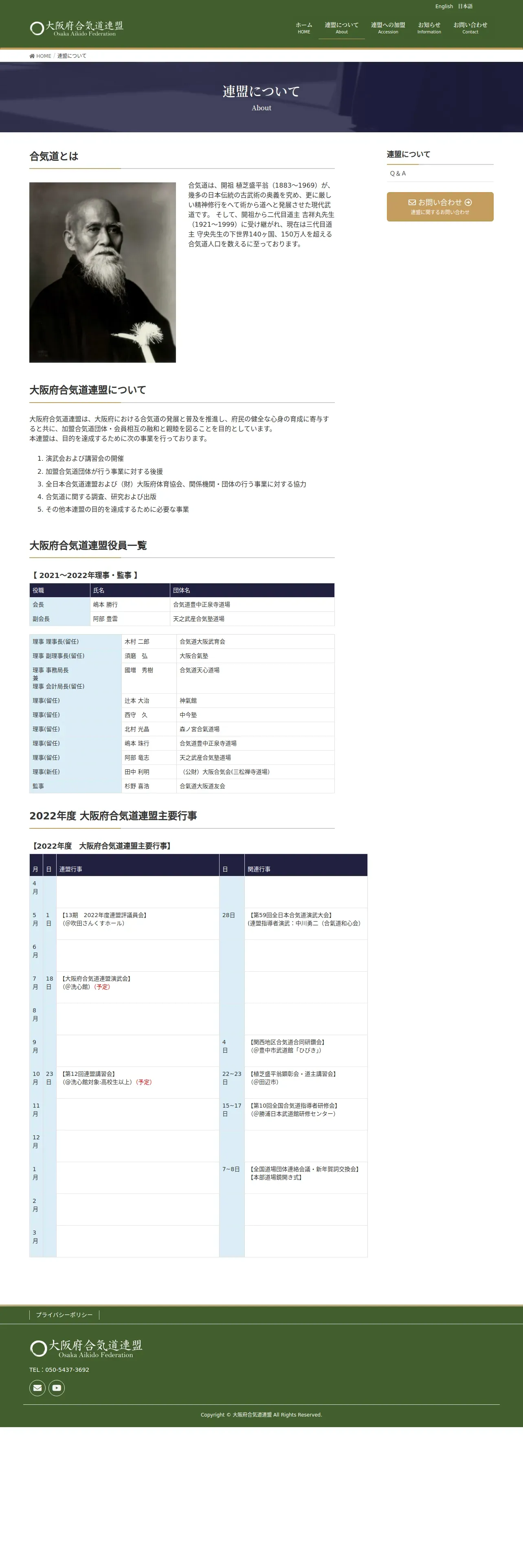Select the 嶋本 勝行 name cell
523x1568 pixels.
coord(130,604)
